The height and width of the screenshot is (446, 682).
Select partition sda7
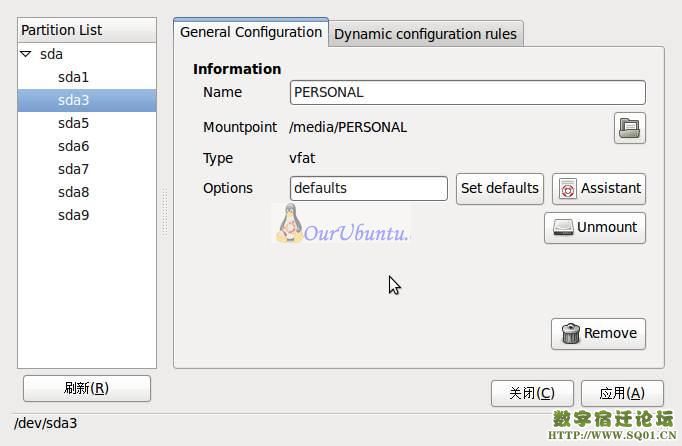coord(73,169)
